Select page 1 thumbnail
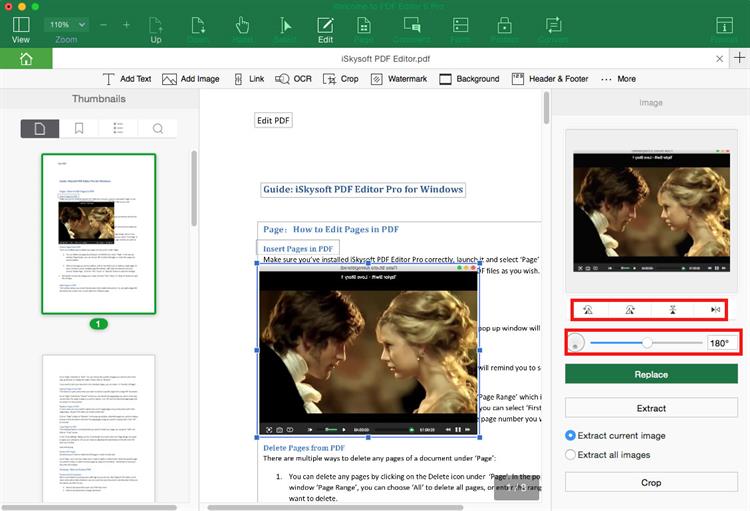The image size is (750, 511). pos(99,233)
